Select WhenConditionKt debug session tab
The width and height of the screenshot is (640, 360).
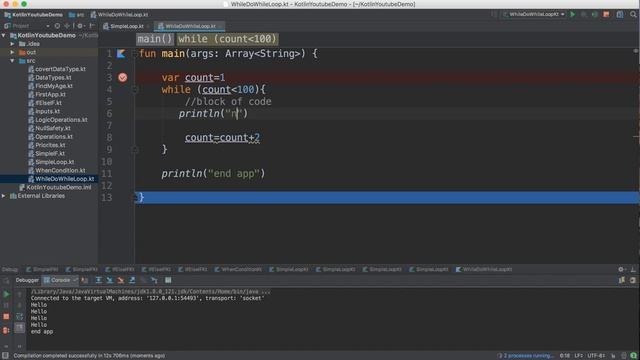(x=238, y=269)
